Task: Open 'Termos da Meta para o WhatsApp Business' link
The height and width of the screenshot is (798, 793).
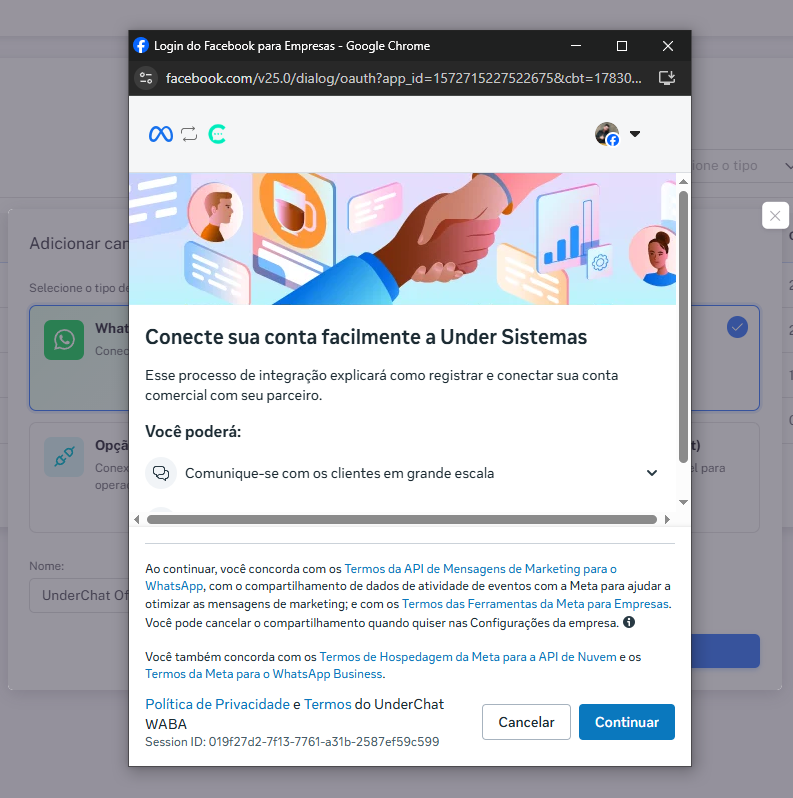Action: point(264,674)
